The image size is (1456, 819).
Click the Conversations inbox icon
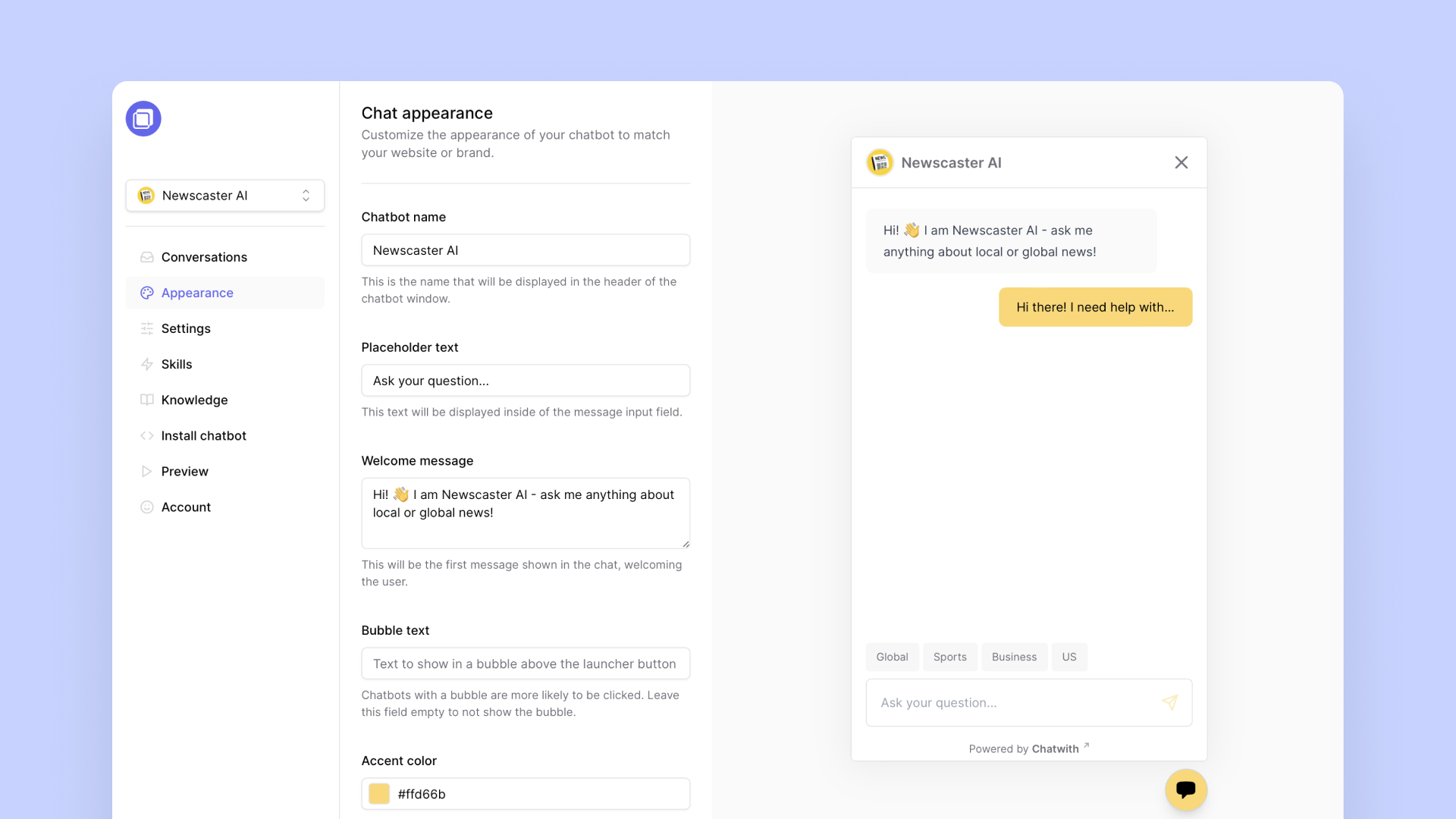pyautogui.click(x=147, y=257)
